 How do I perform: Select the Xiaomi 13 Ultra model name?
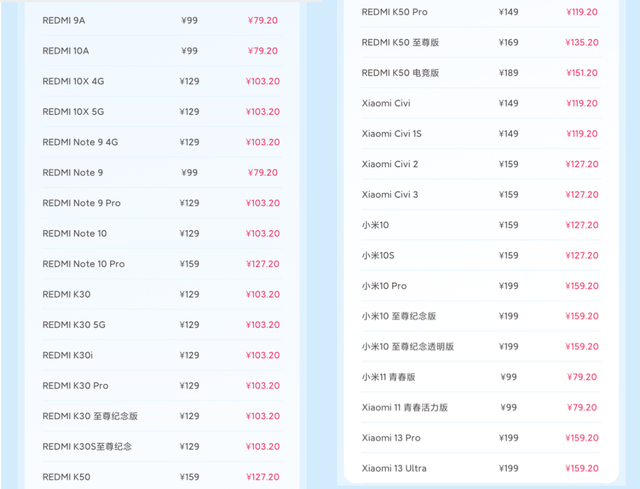pyautogui.click(x=394, y=468)
